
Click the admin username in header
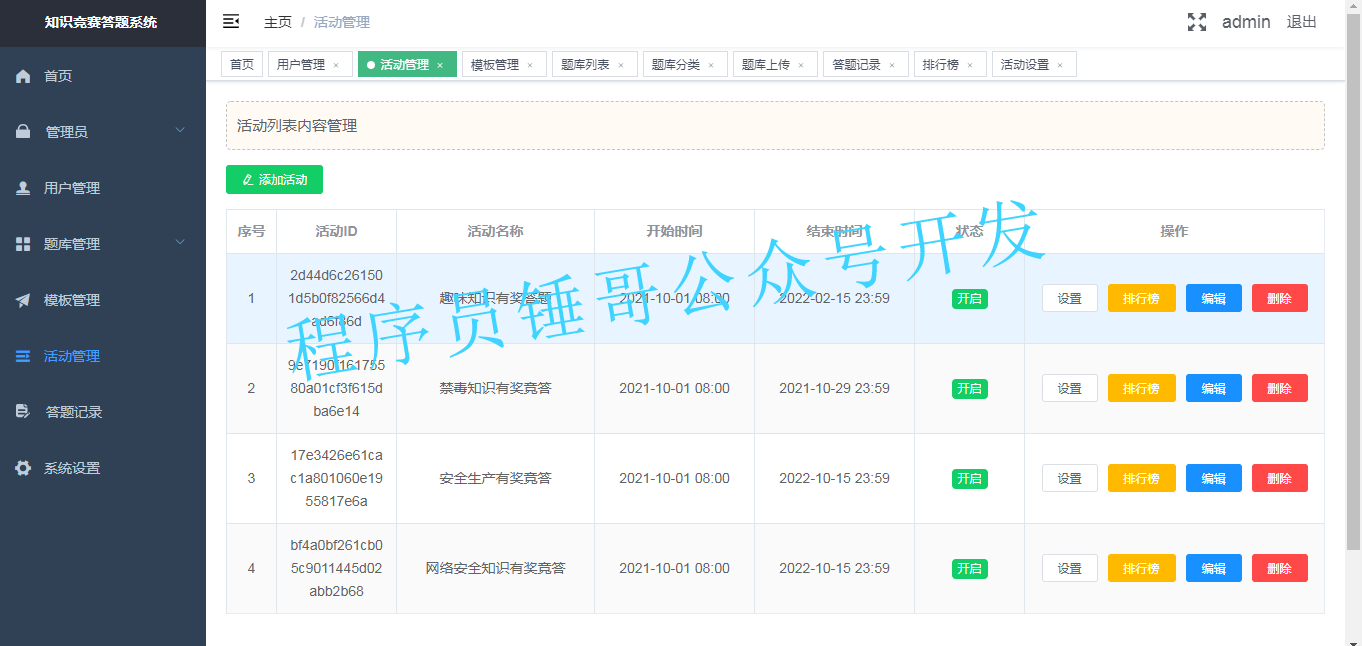pyautogui.click(x=1246, y=22)
